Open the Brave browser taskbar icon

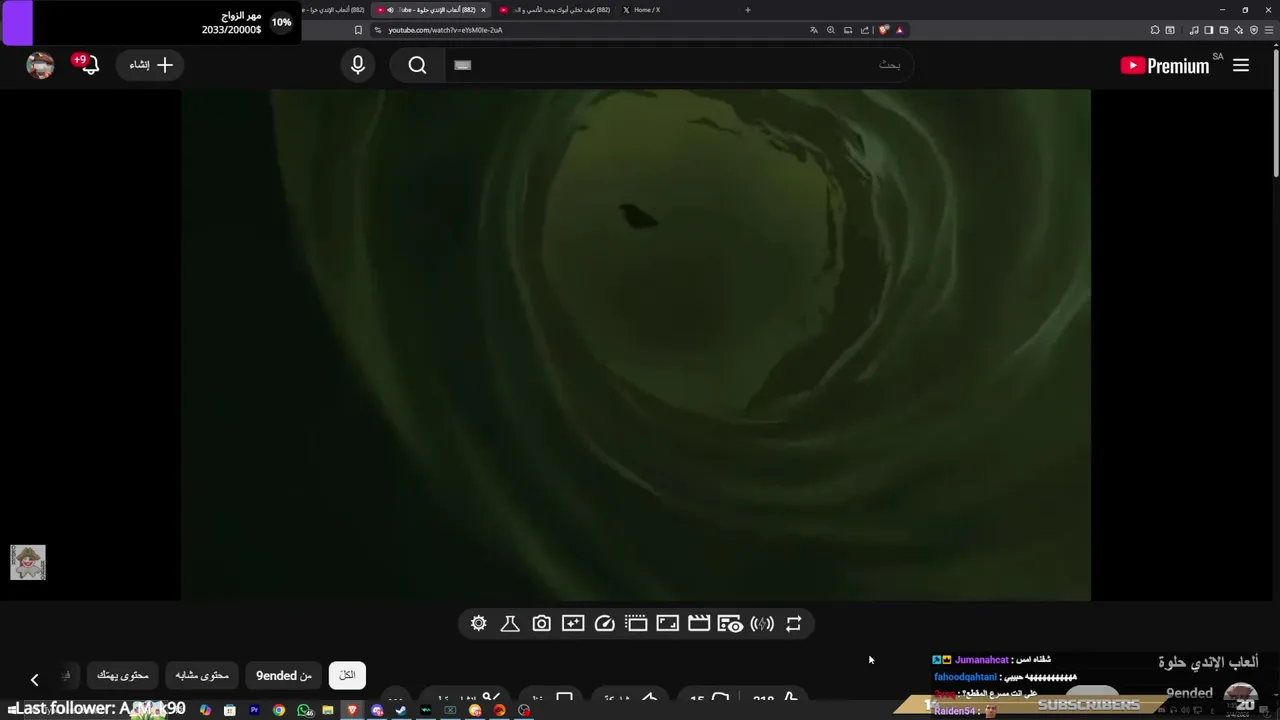point(352,710)
